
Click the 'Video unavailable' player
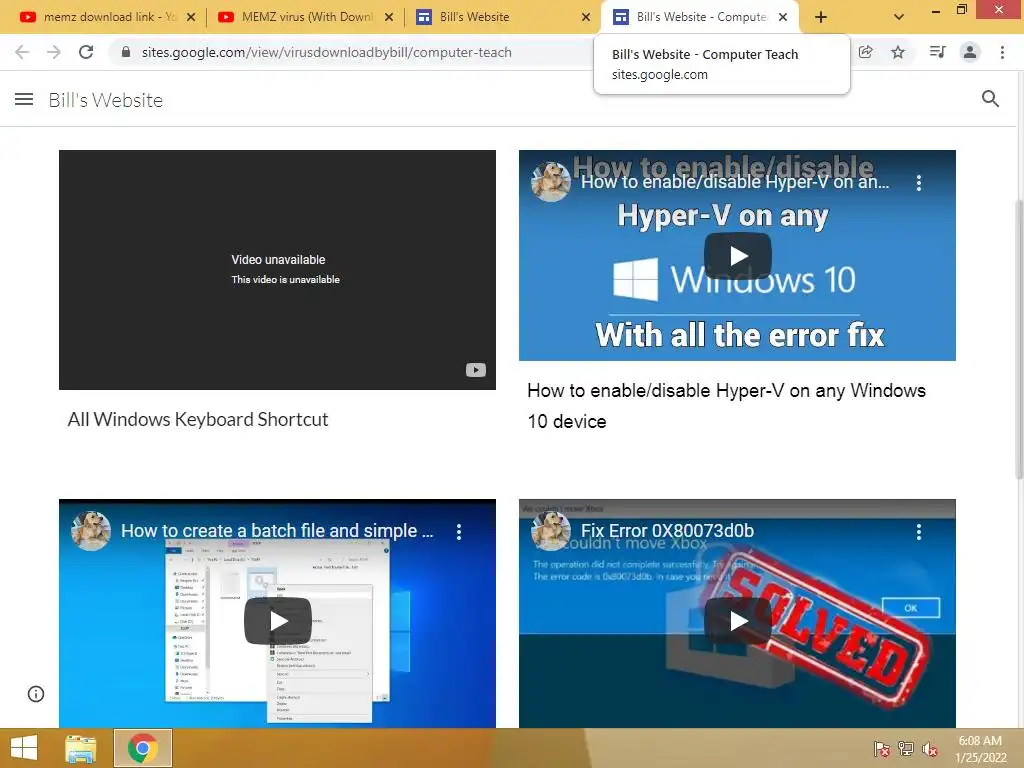click(x=278, y=270)
